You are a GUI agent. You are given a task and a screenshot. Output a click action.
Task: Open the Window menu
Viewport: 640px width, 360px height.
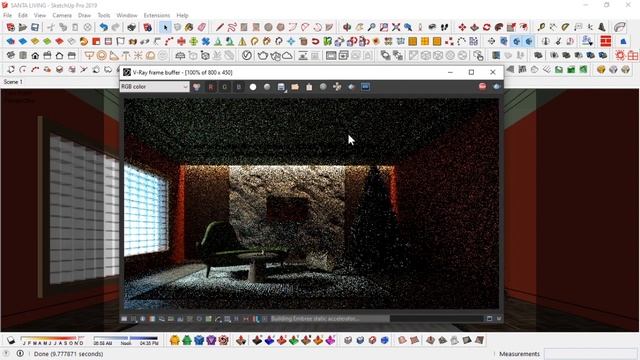tap(127, 16)
